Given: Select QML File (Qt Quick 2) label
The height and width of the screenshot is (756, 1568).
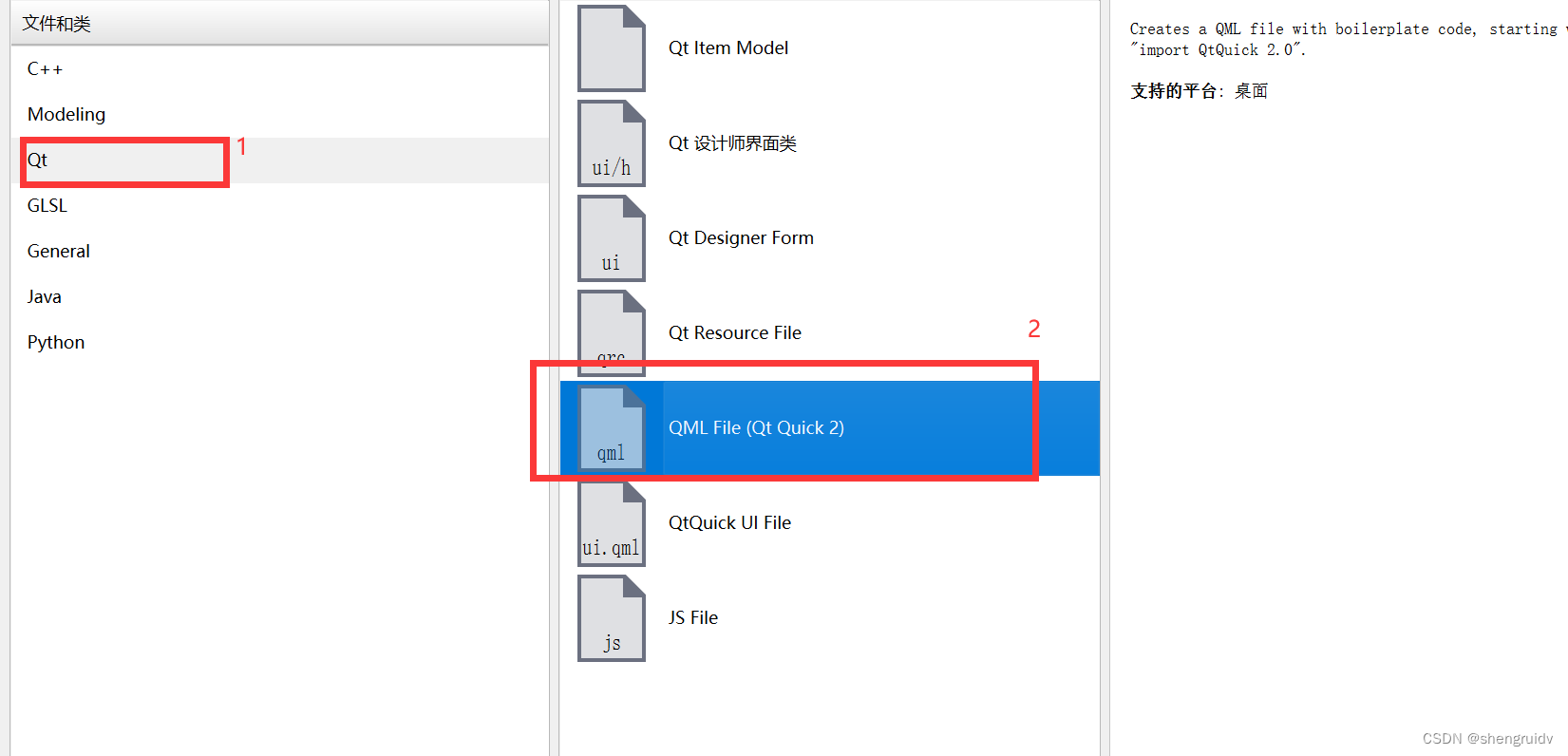Looking at the screenshot, I should coord(756,428).
